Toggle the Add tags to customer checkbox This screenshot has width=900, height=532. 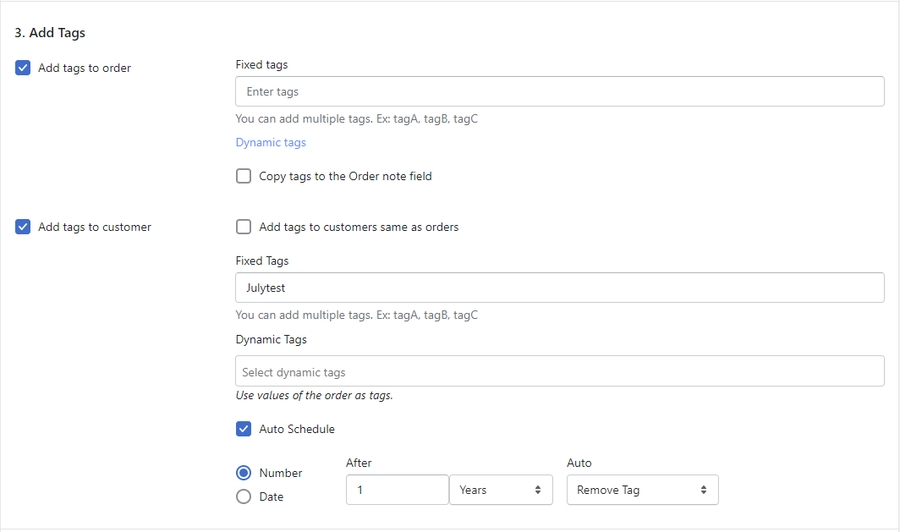coord(23,227)
